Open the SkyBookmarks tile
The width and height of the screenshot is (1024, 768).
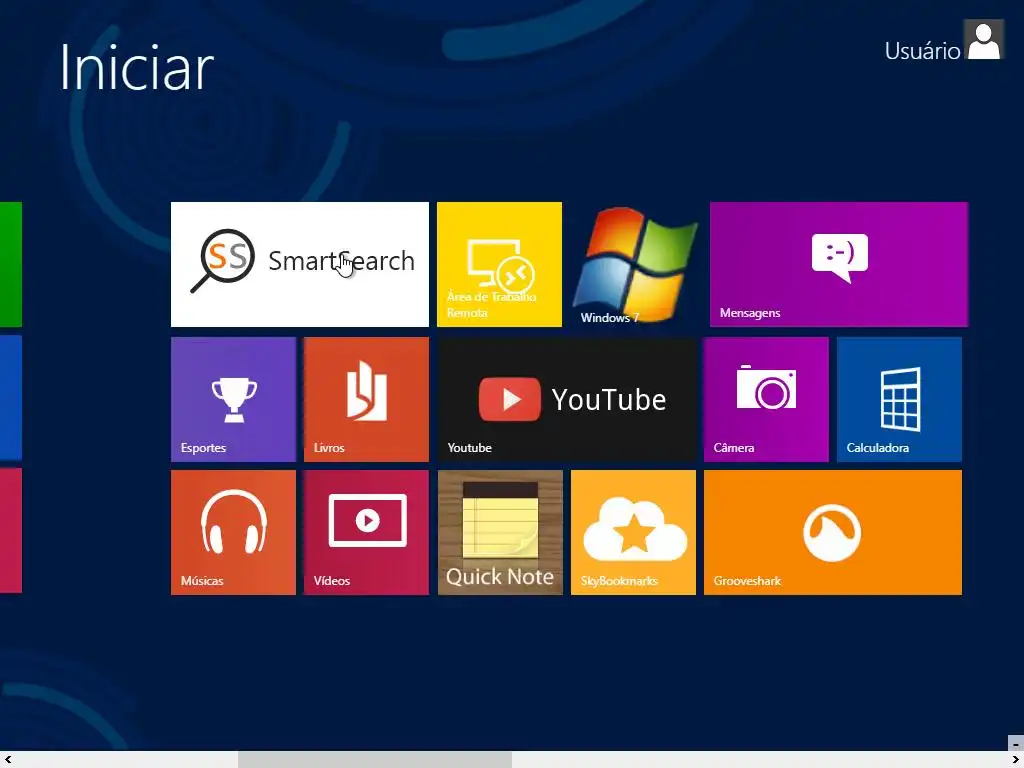[x=633, y=532]
